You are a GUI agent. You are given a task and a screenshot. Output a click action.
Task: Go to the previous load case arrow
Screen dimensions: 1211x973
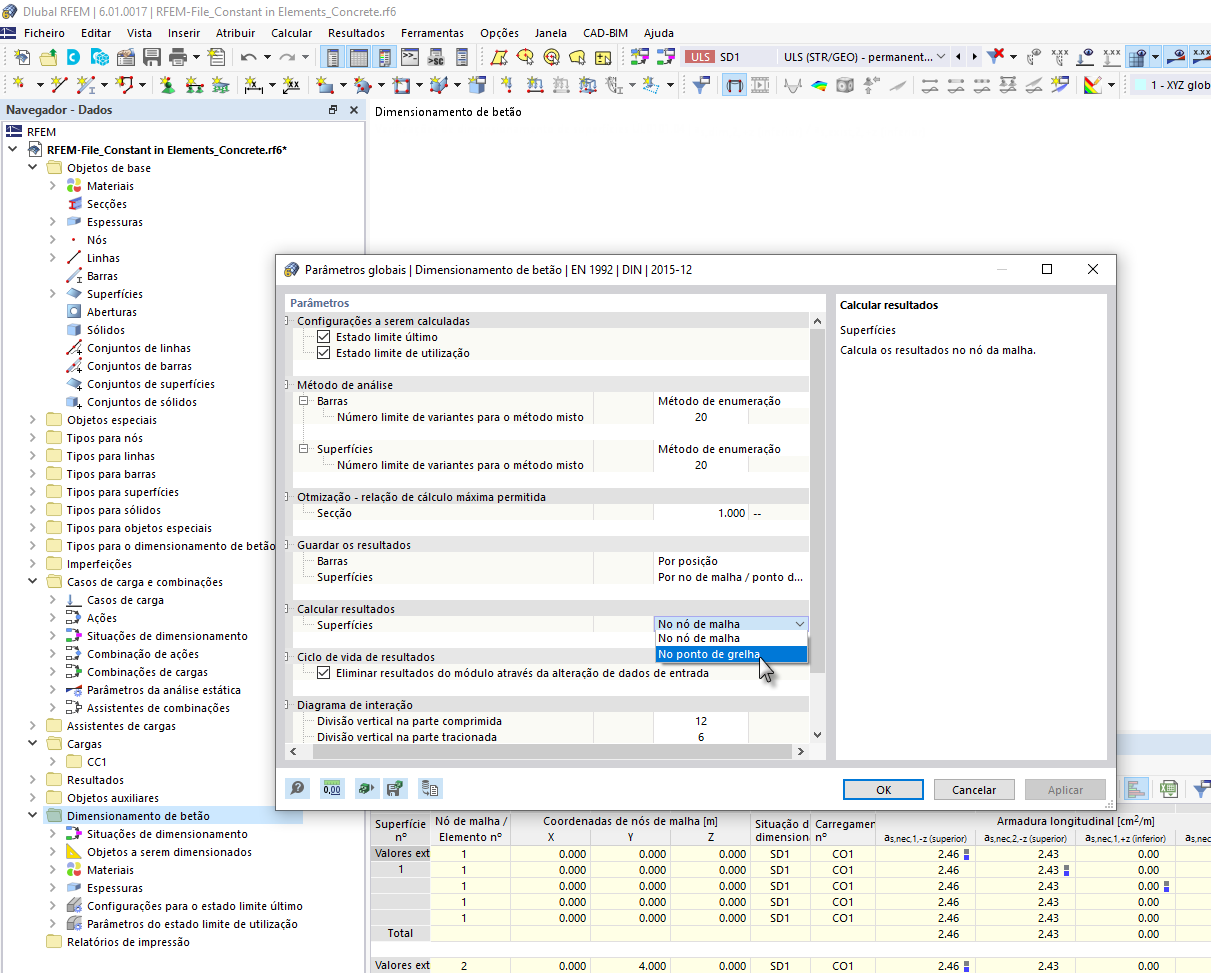point(958,56)
